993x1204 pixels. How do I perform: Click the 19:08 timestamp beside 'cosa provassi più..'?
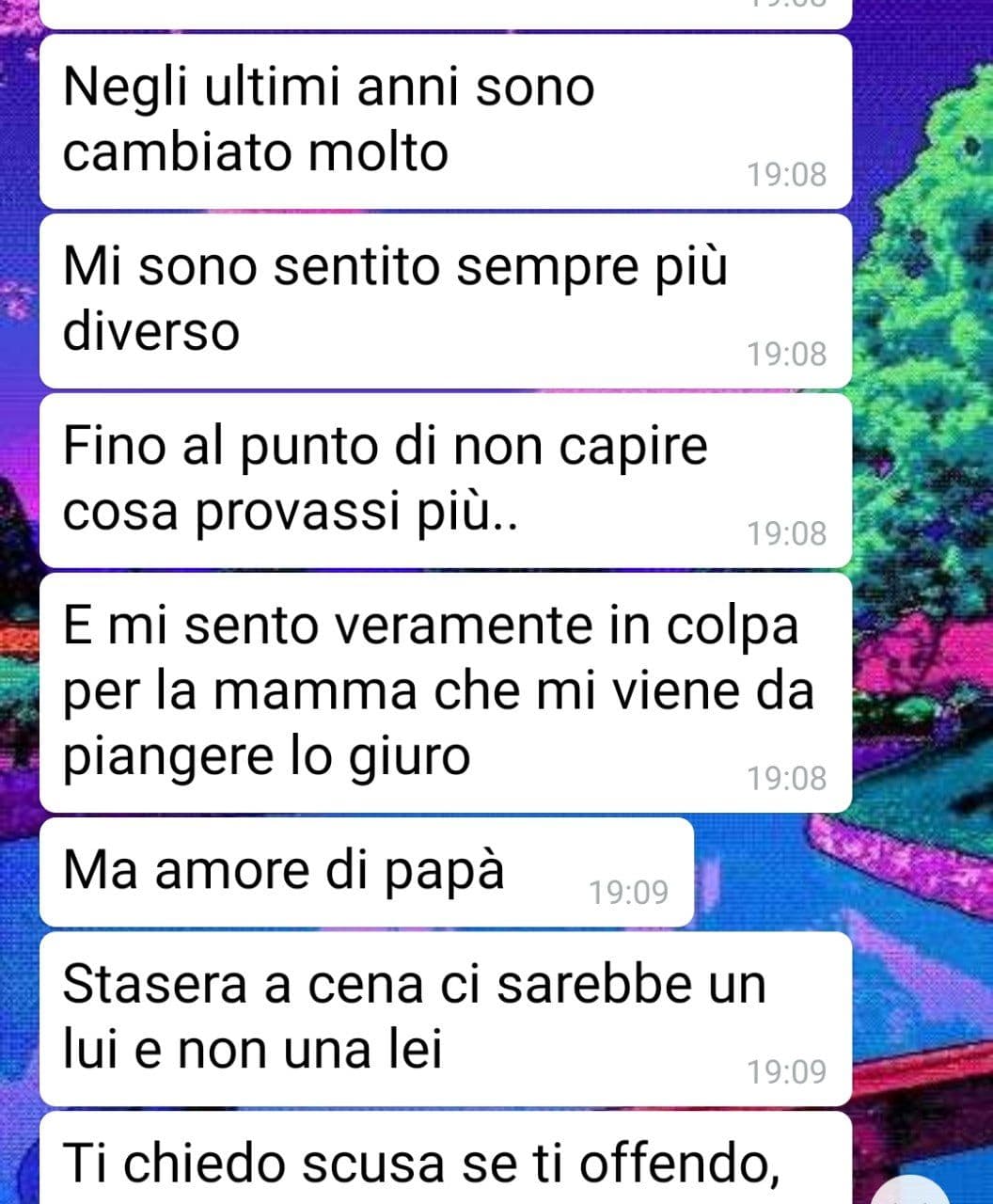click(787, 533)
